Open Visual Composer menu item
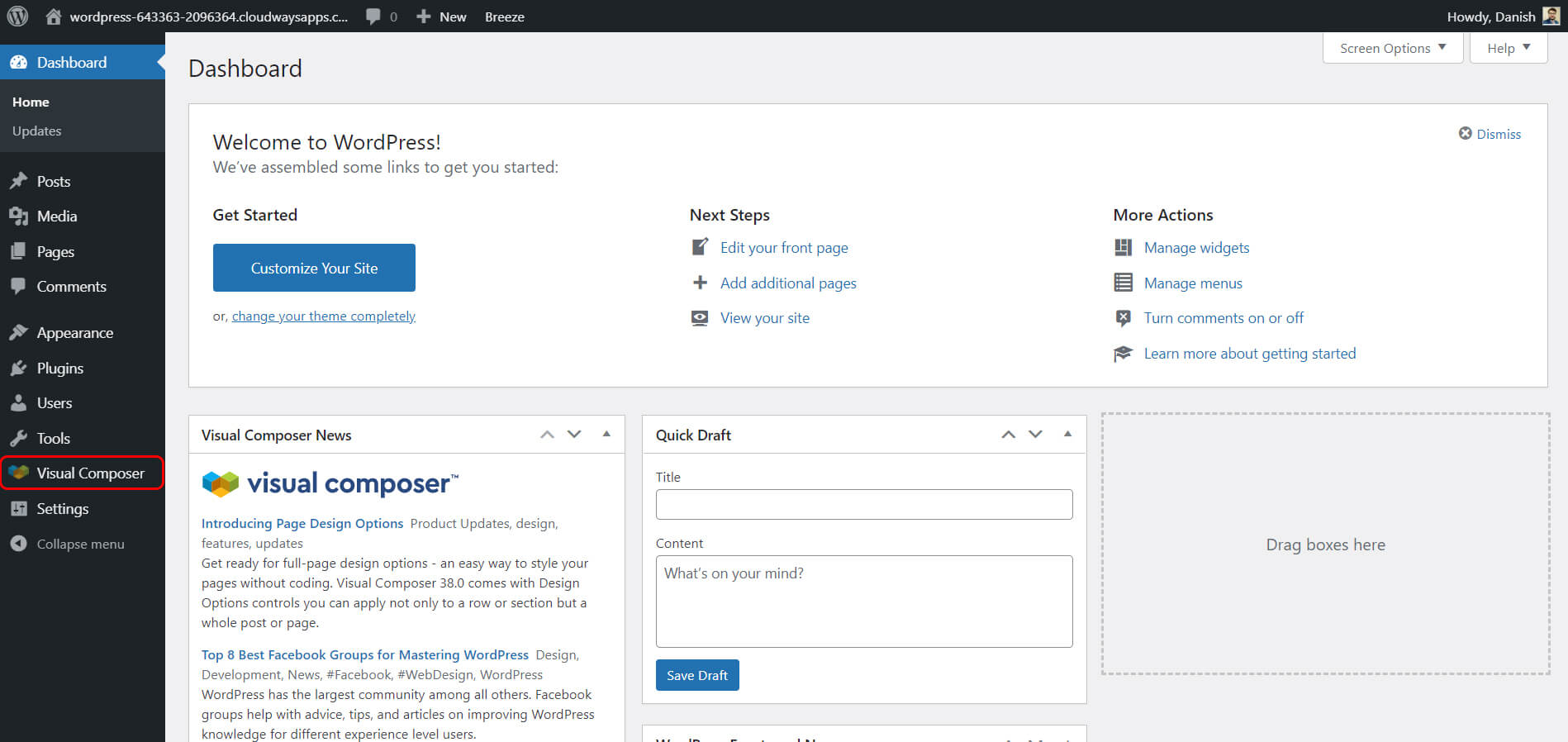The image size is (1568, 742). pyautogui.click(x=82, y=473)
